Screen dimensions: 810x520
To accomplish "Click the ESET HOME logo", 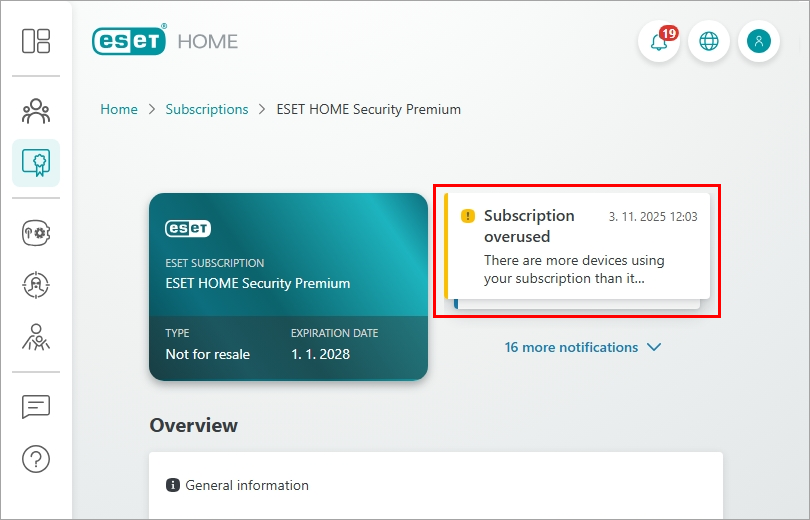I will [x=165, y=41].
